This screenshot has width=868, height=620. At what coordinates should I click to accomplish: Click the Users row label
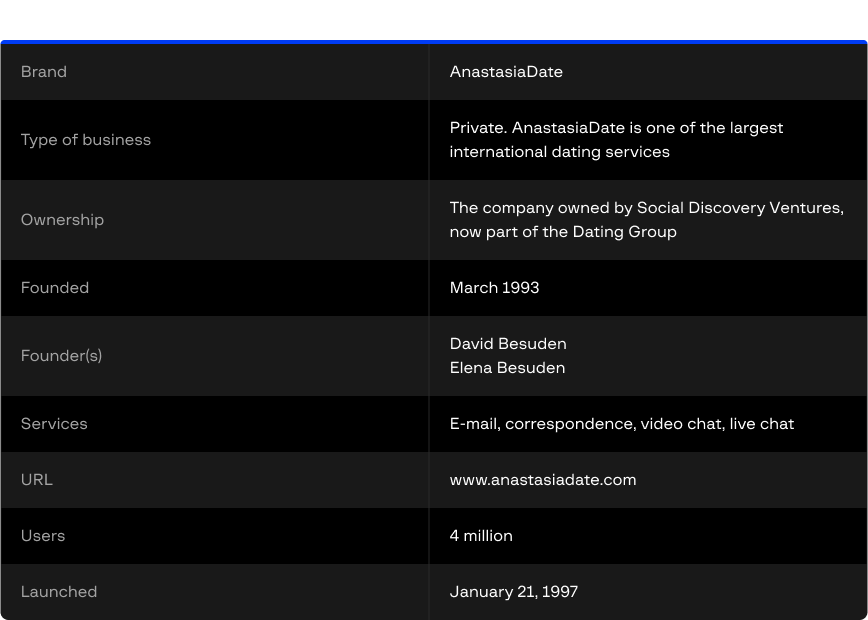pyautogui.click(x=43, y=536)
